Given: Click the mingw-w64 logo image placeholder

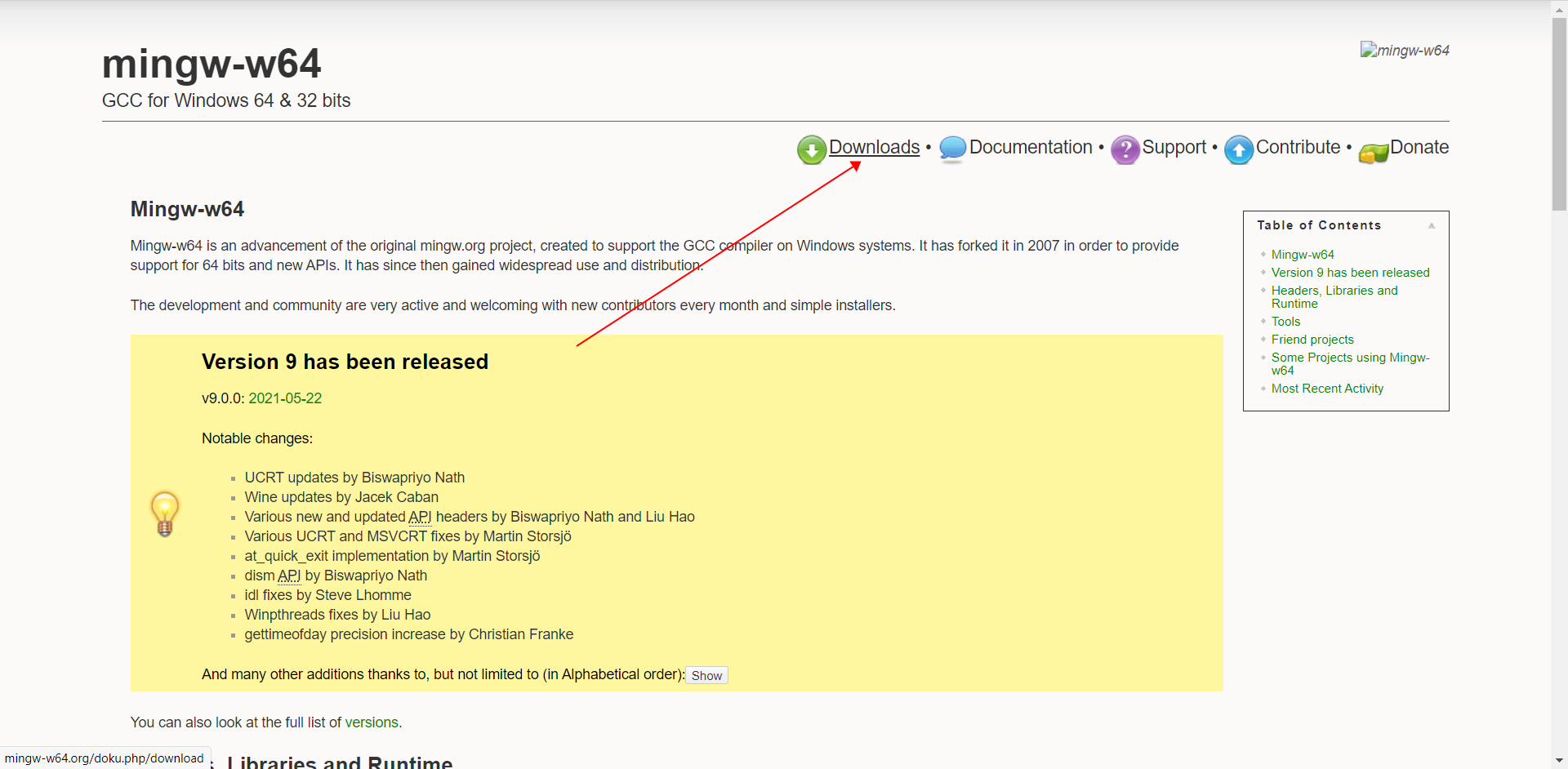Looking at the screenshot, I should coord(1405,50).
